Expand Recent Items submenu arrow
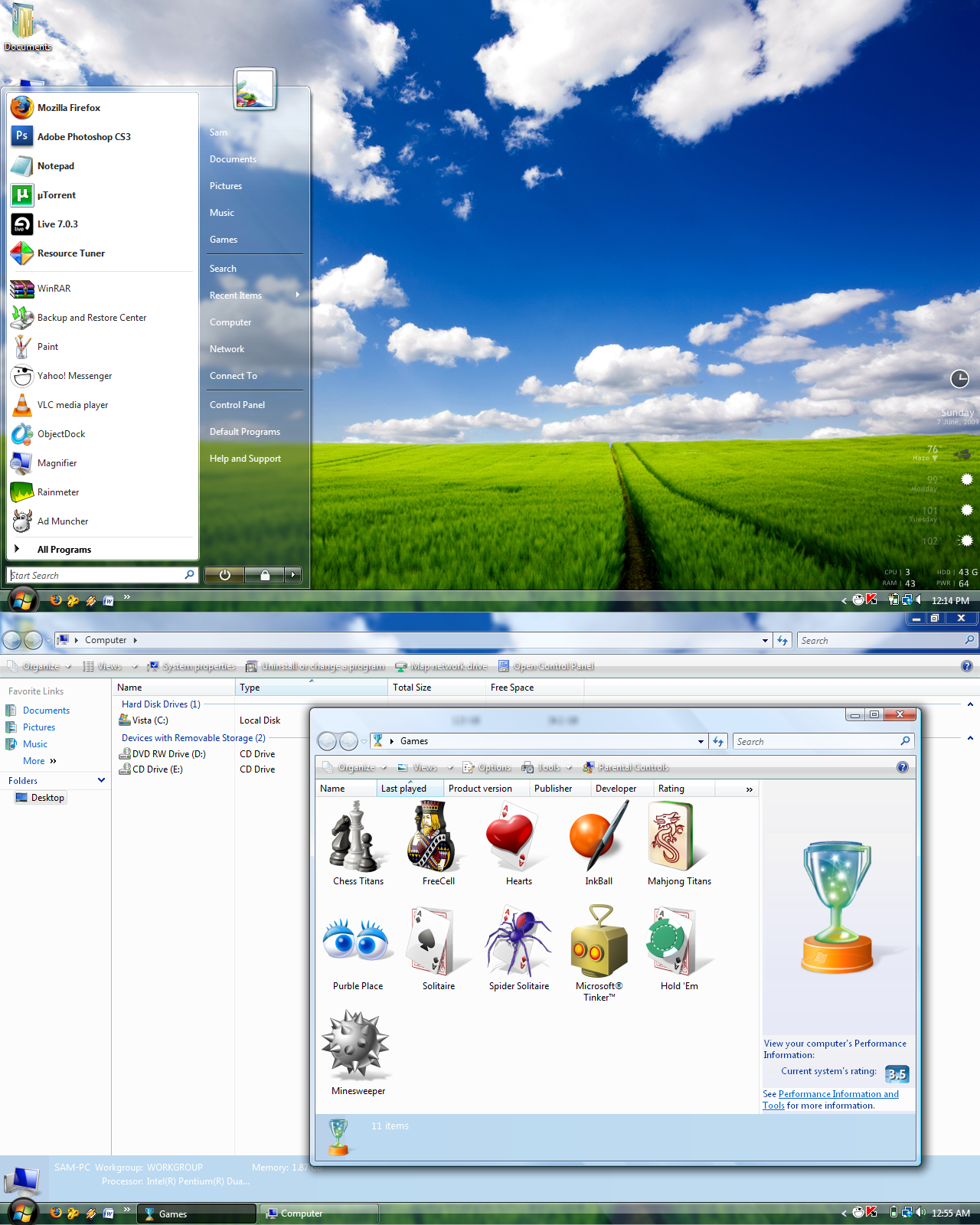 (297, 295)
